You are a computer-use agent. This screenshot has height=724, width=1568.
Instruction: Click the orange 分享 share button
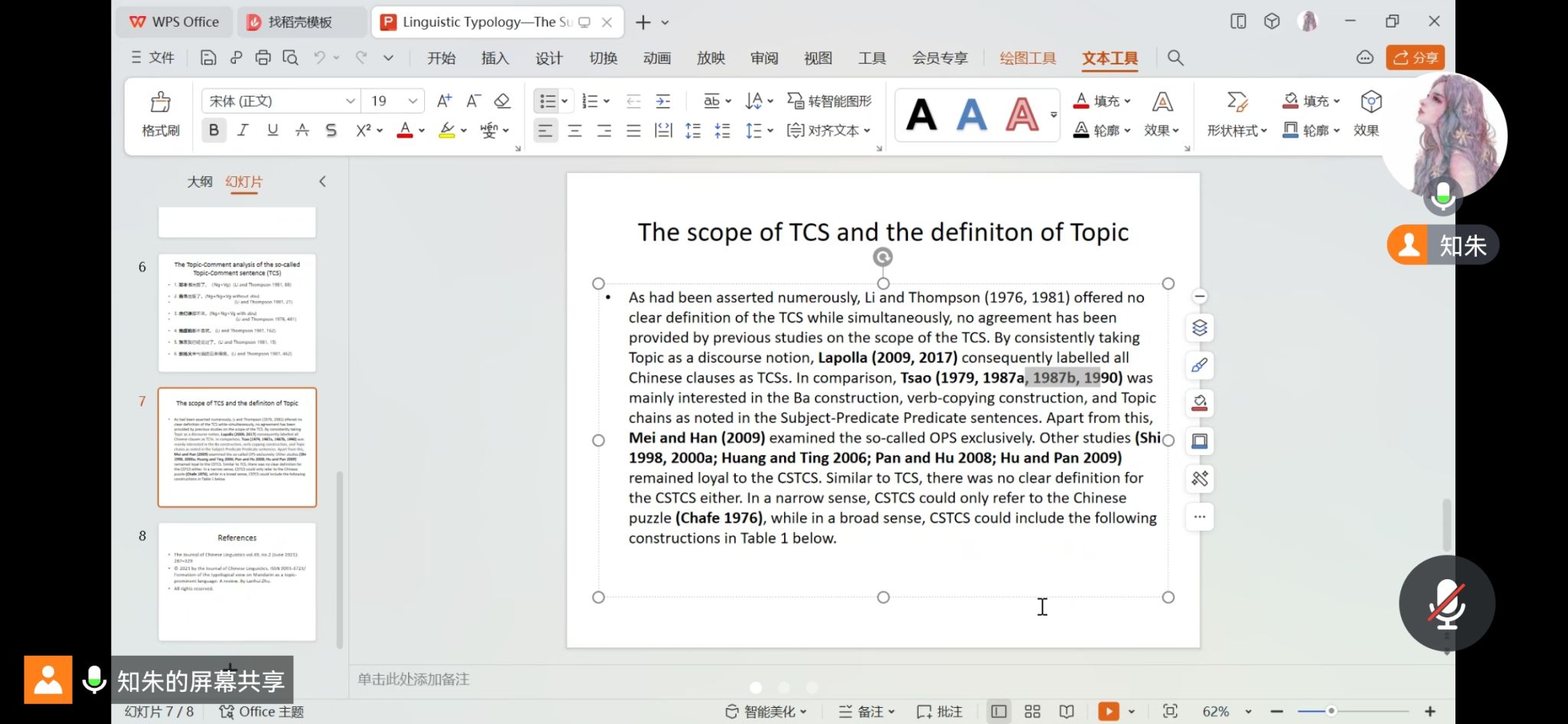[x=1415, y=58]
